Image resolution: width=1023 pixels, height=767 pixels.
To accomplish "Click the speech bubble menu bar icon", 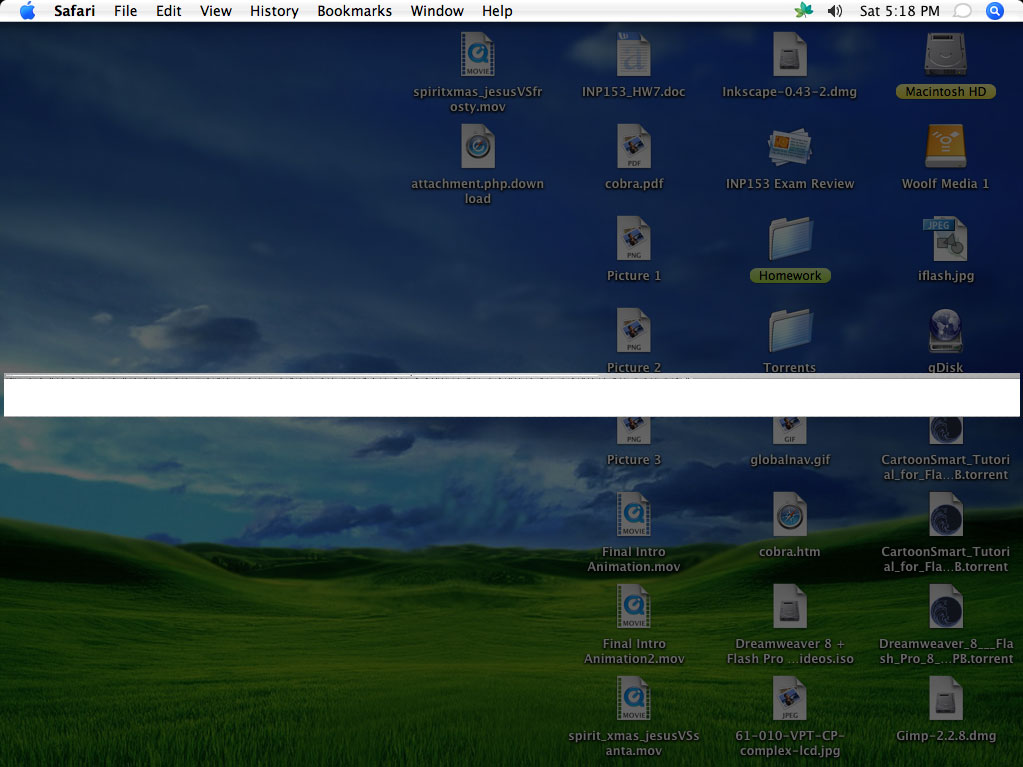I will (962, 11).
